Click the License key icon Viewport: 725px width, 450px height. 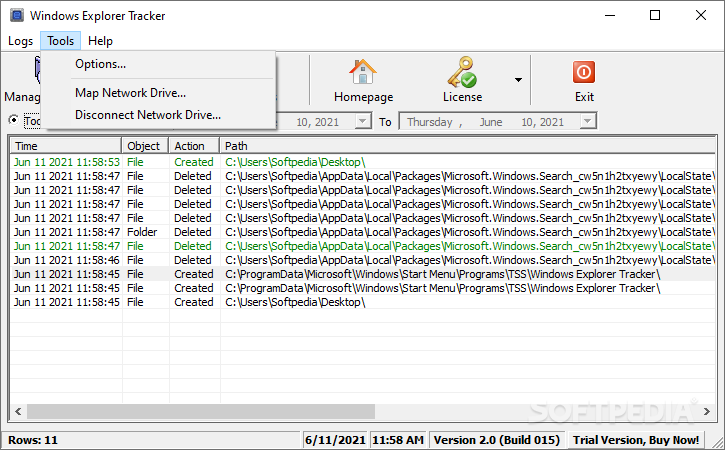462,72
